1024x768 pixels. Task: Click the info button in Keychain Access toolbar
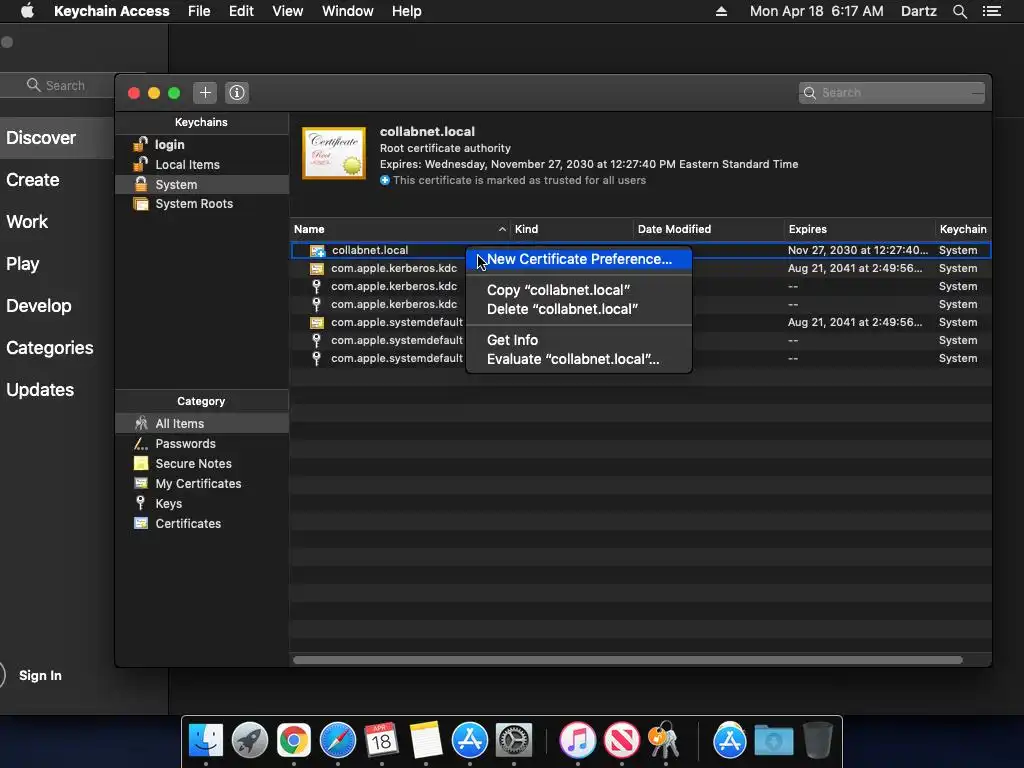coord(237,93)
